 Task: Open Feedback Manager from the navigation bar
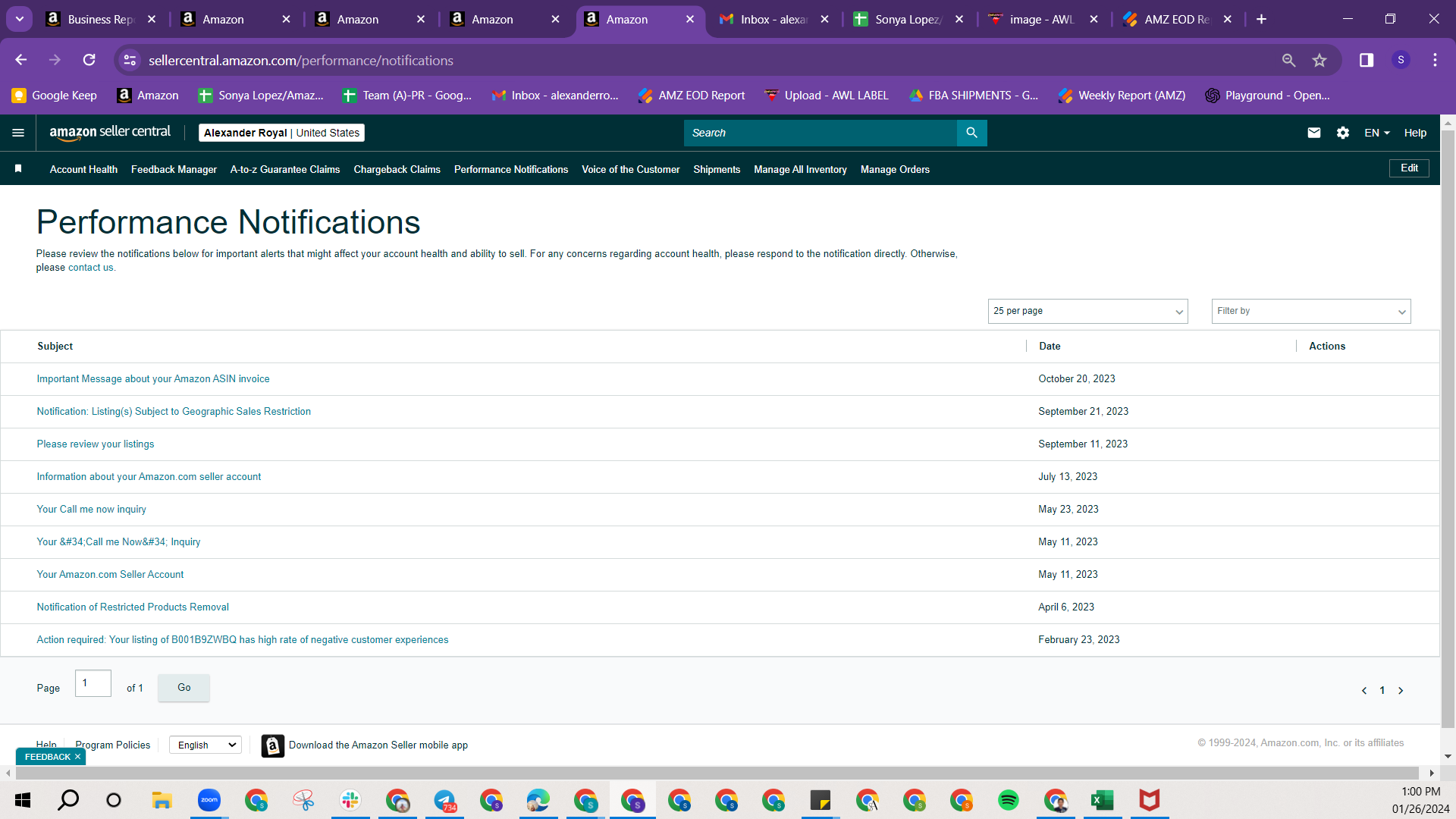(174, 169)
